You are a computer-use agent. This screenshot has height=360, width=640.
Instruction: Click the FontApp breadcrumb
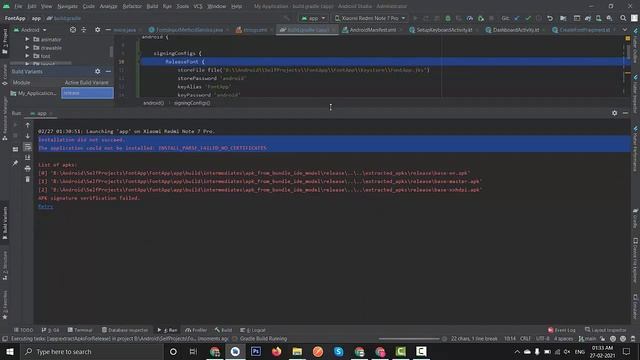pos(15,18)
